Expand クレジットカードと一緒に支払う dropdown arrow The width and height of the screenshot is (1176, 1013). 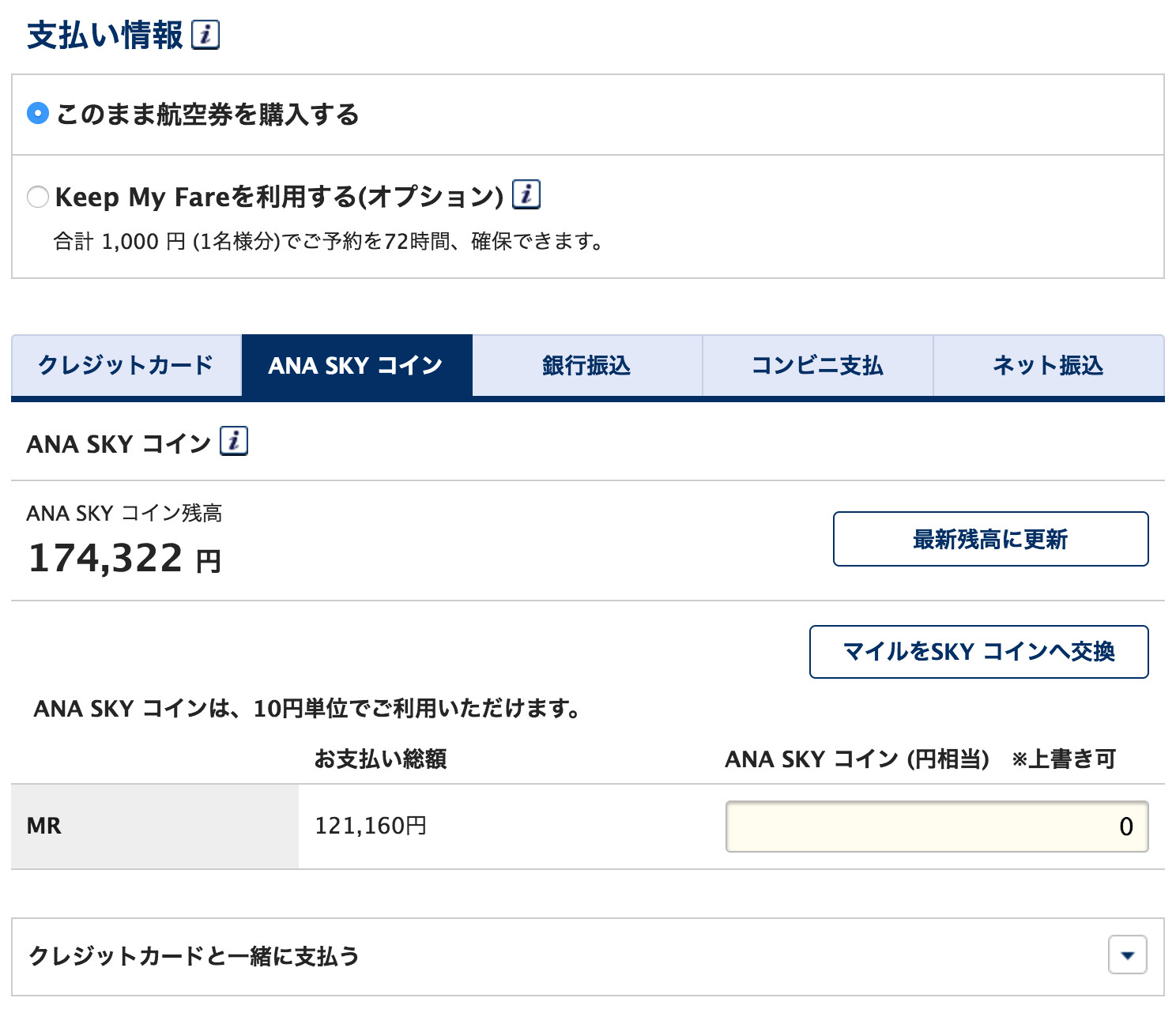tap(1128, 955)
